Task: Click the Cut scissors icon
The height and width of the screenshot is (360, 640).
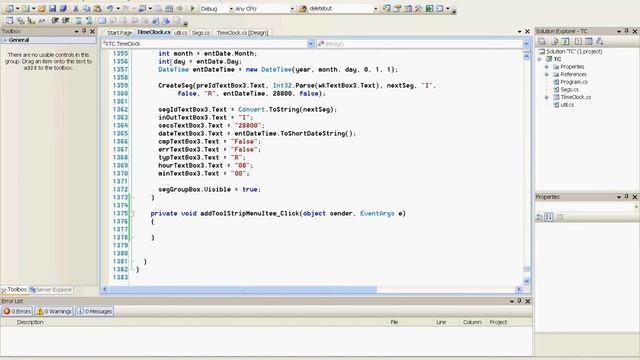Action: pyautogui.click(x=76, y=8)
